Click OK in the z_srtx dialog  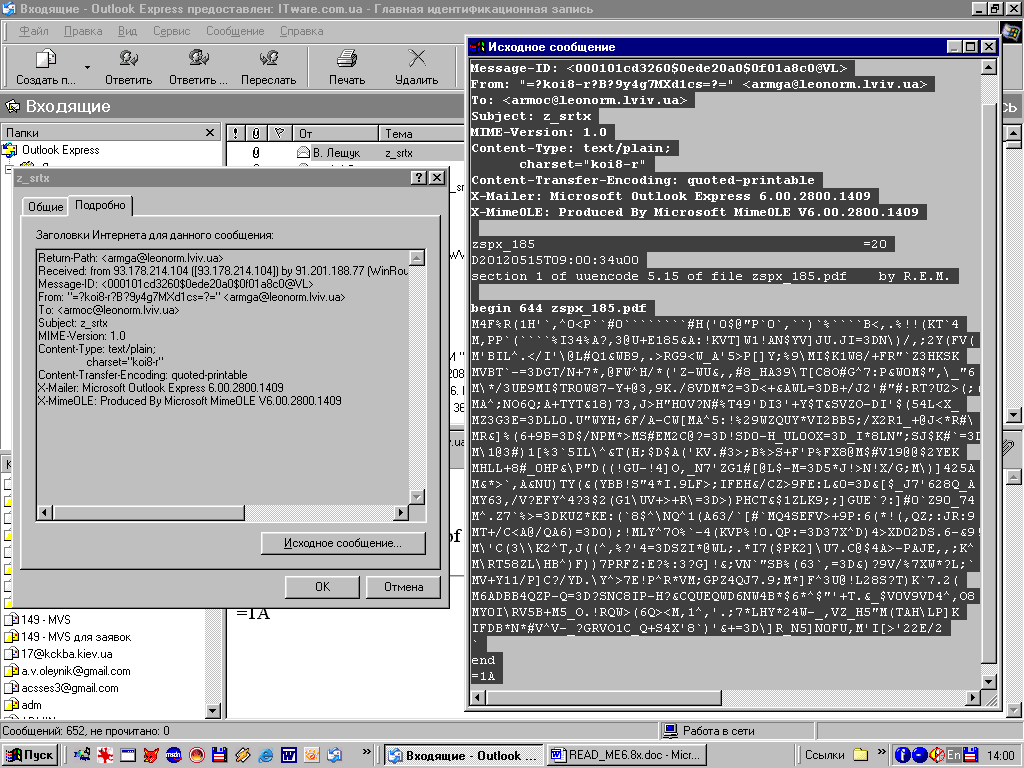pyautogui.click(x=323, y=586)
